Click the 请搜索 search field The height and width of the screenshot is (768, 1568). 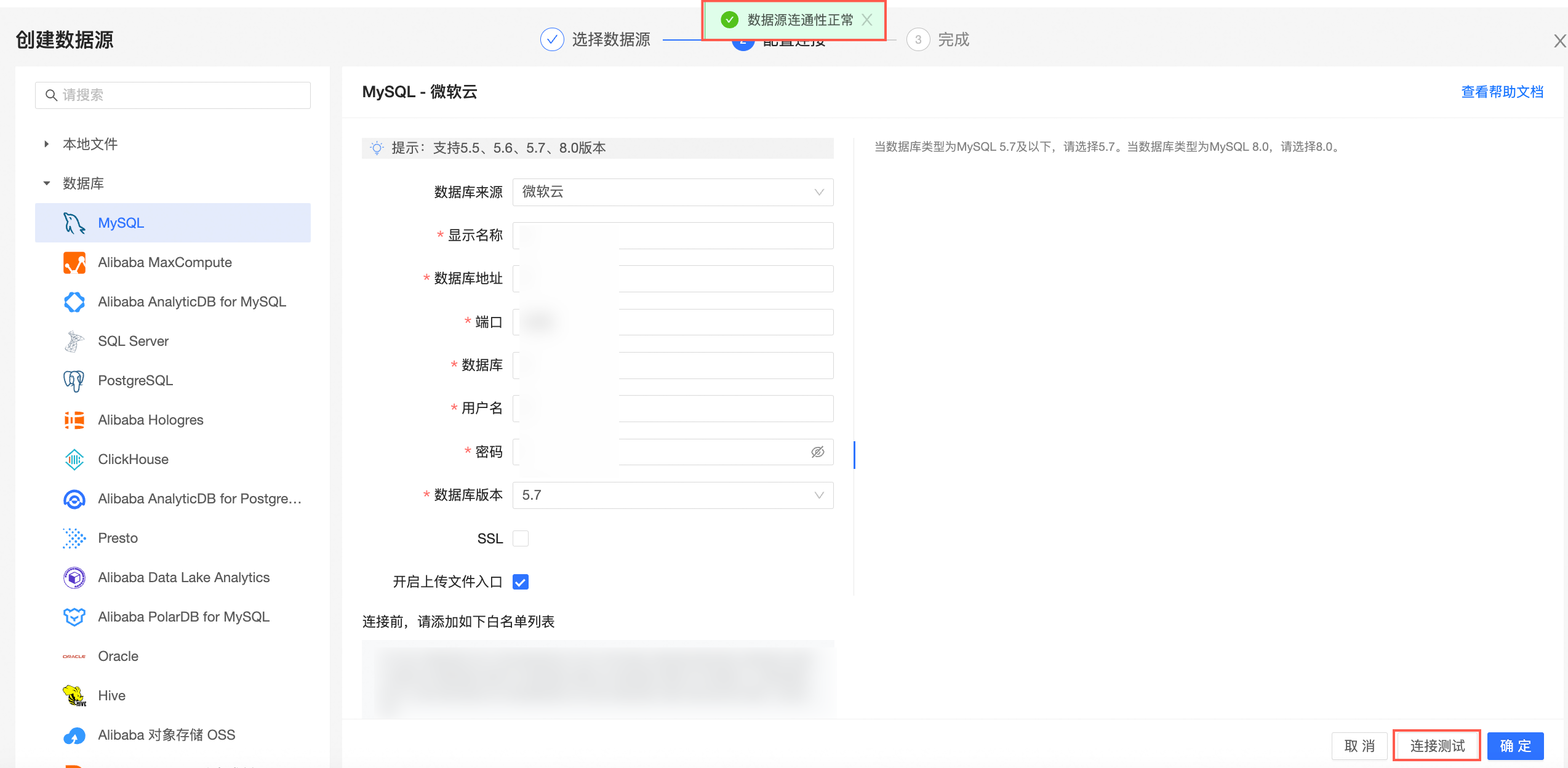point(173,95)
